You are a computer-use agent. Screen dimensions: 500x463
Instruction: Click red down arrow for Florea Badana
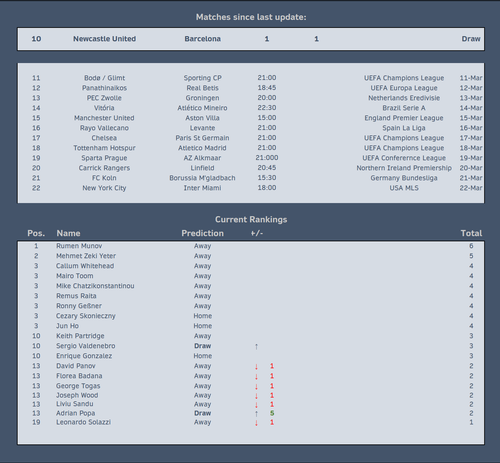[x=256, y=377]
